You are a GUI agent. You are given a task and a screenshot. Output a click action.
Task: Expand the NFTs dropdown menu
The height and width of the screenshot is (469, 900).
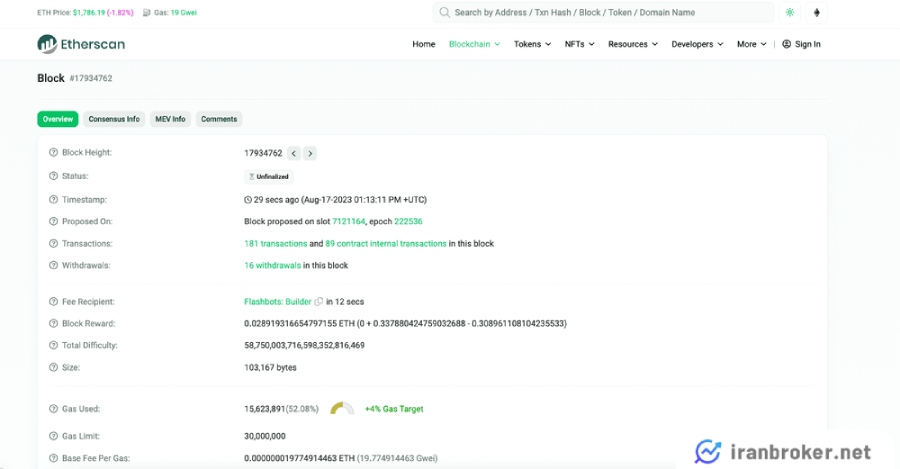point(579,44)
